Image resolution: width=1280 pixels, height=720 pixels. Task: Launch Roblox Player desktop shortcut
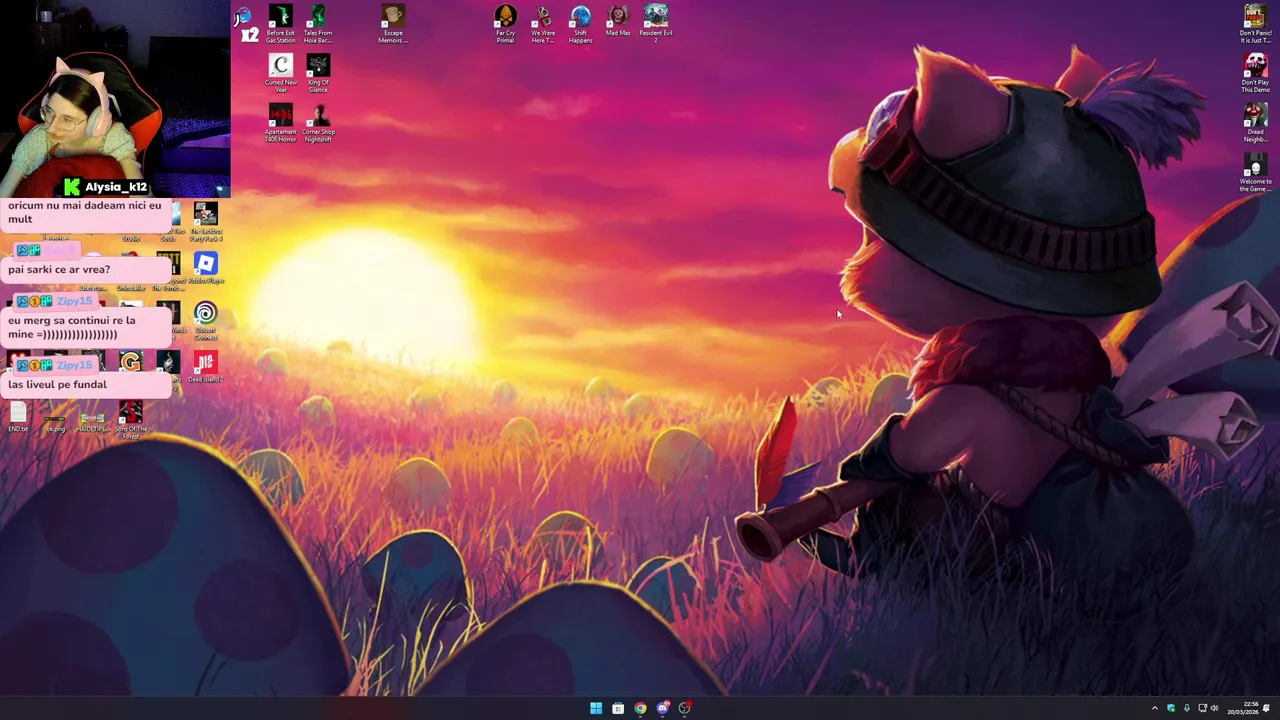point(205,268)
